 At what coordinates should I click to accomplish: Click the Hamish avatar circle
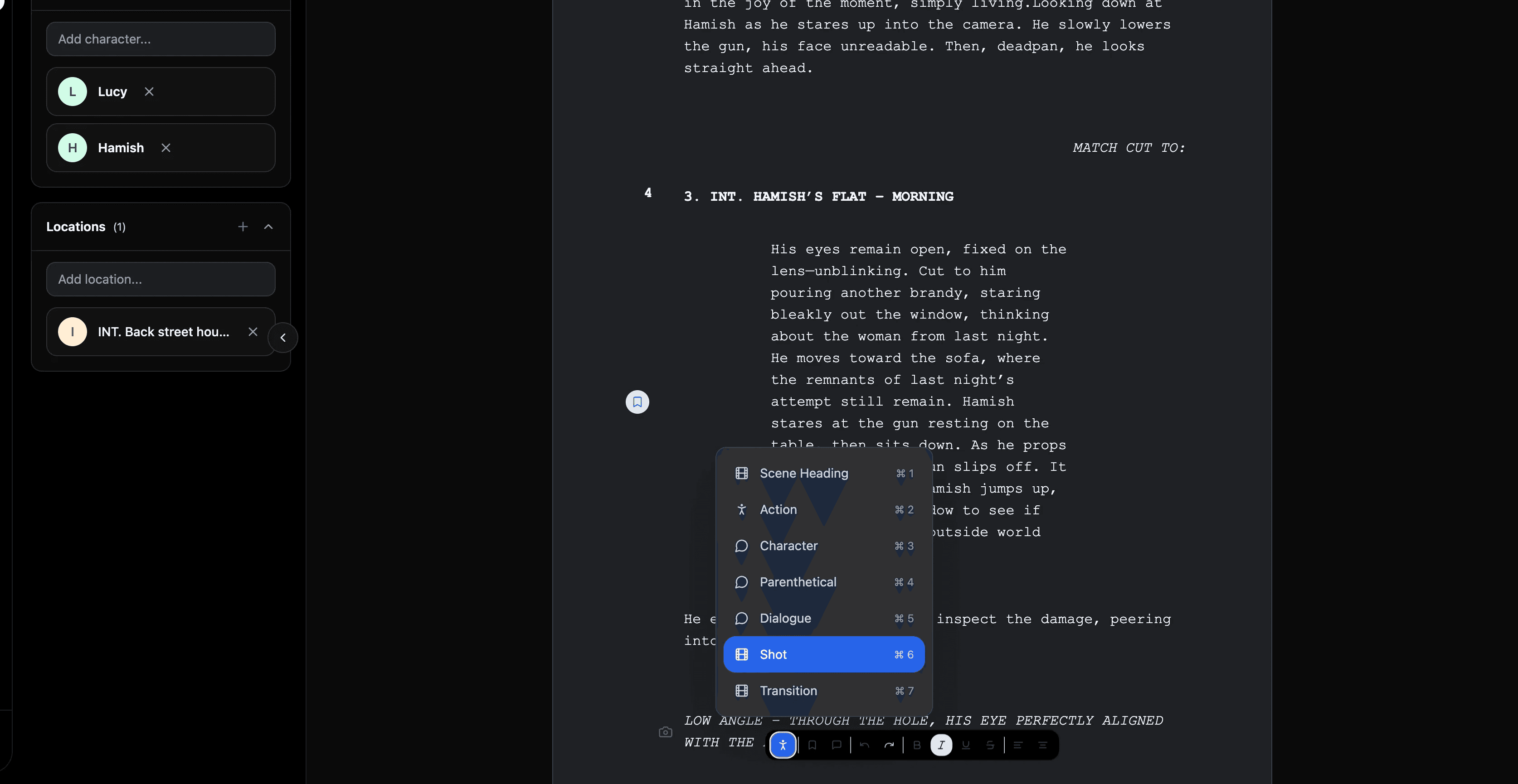pos(73,148)
